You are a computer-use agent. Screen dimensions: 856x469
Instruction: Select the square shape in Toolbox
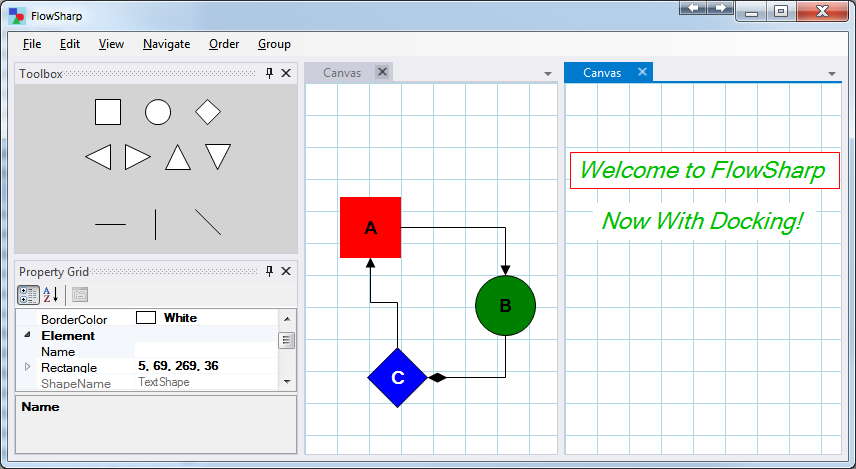point(108,112)
